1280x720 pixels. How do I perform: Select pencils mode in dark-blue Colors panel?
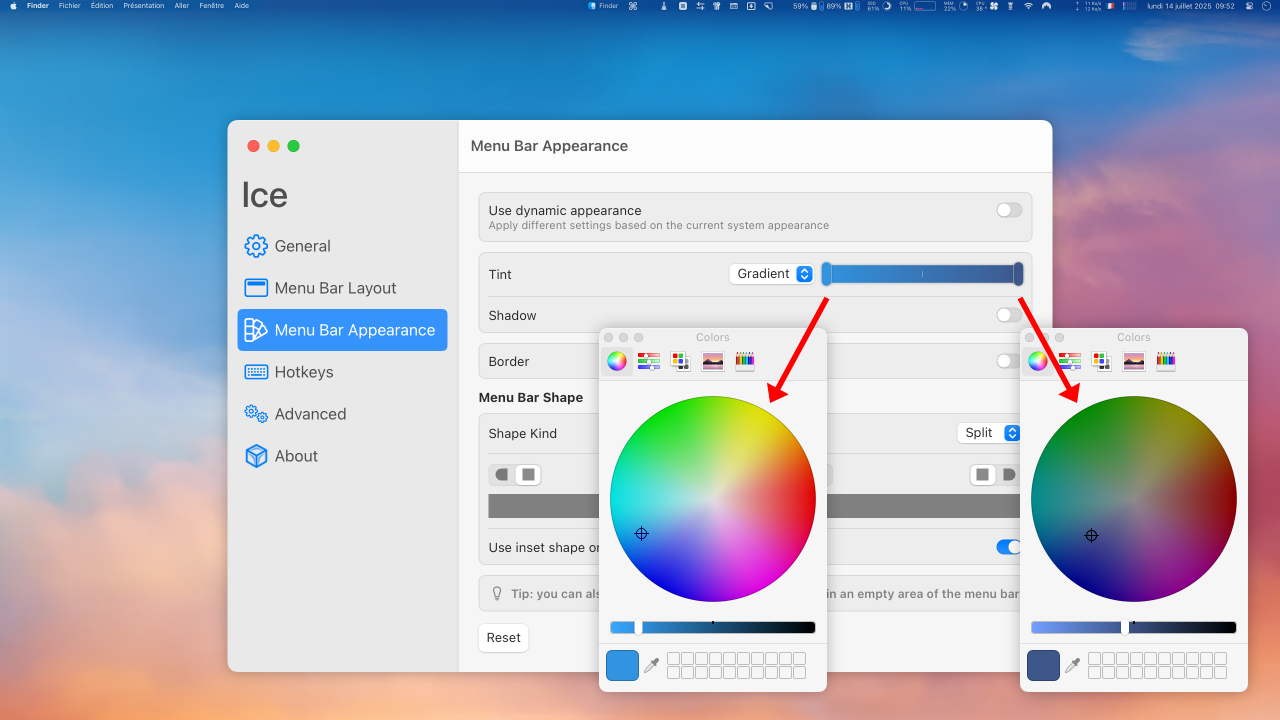(x=1166, y=361)
